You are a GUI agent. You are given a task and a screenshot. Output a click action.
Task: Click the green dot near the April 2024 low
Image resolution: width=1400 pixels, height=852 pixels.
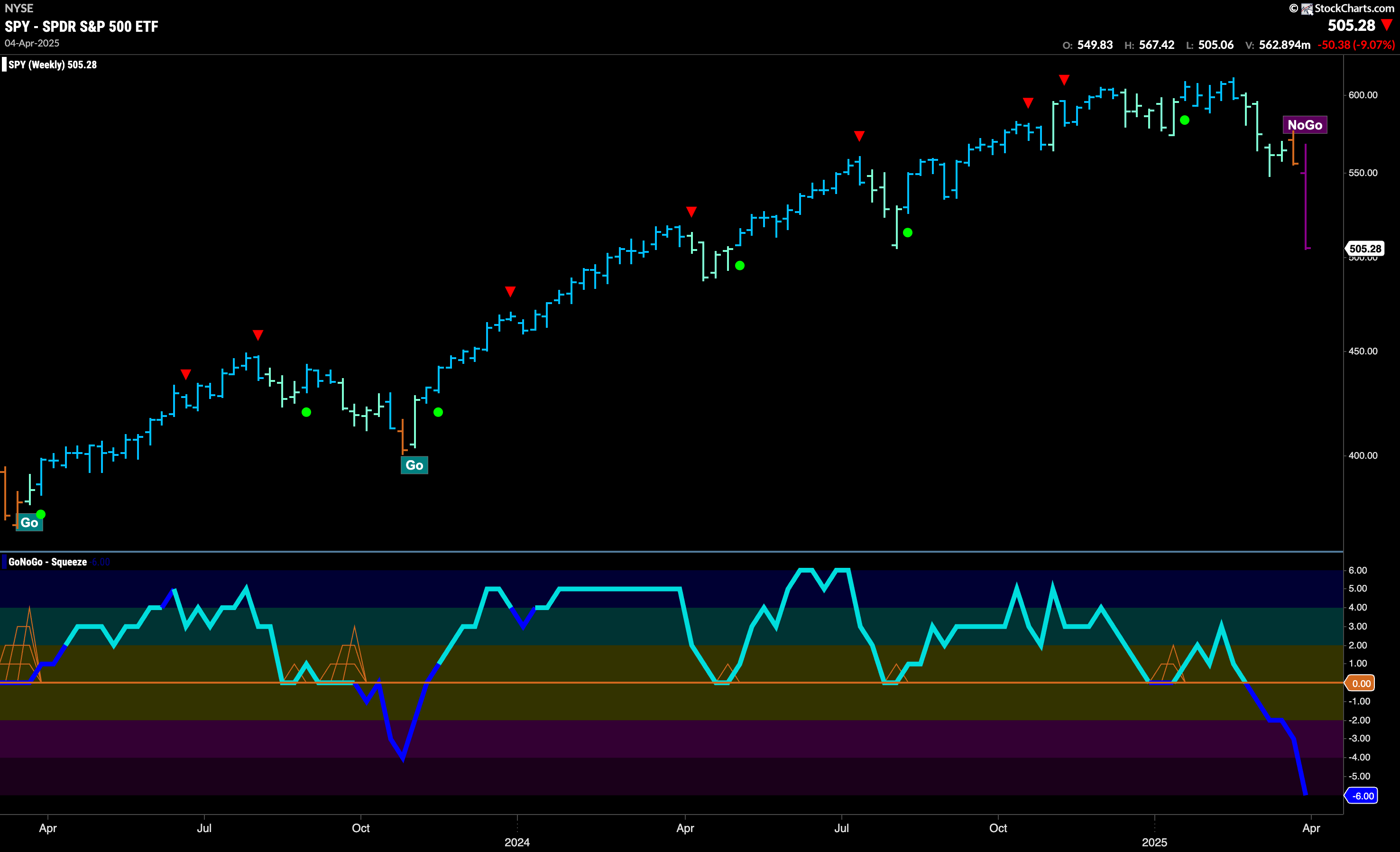pos(739,266)
